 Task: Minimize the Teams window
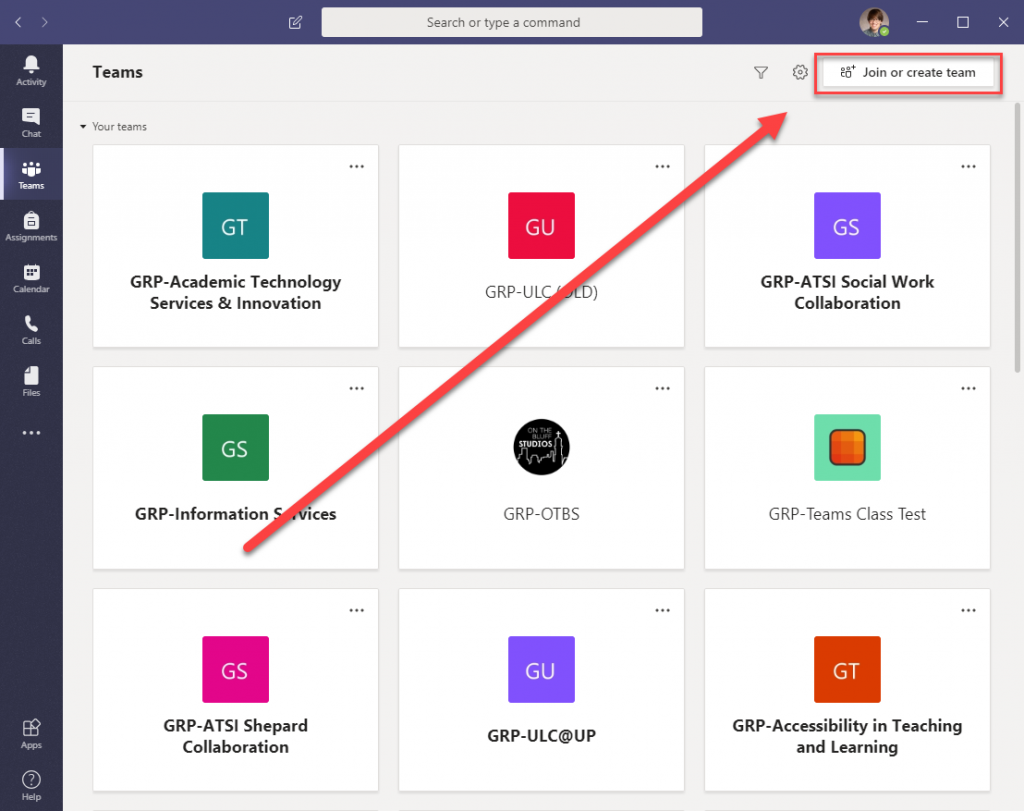922,22
